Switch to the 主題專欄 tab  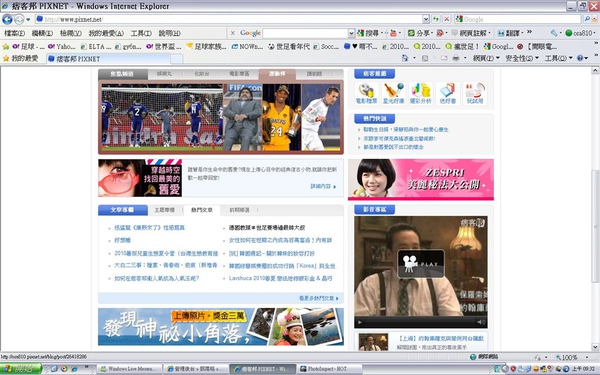pyautogui.click(x=165, y=210)
